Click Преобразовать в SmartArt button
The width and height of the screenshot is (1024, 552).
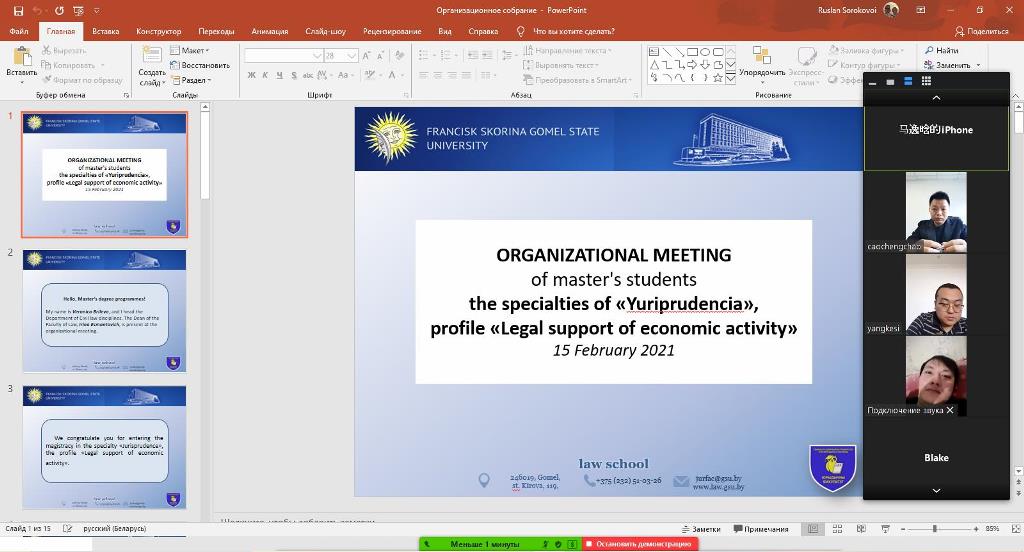pyautogui.click(x=578, y=80)
